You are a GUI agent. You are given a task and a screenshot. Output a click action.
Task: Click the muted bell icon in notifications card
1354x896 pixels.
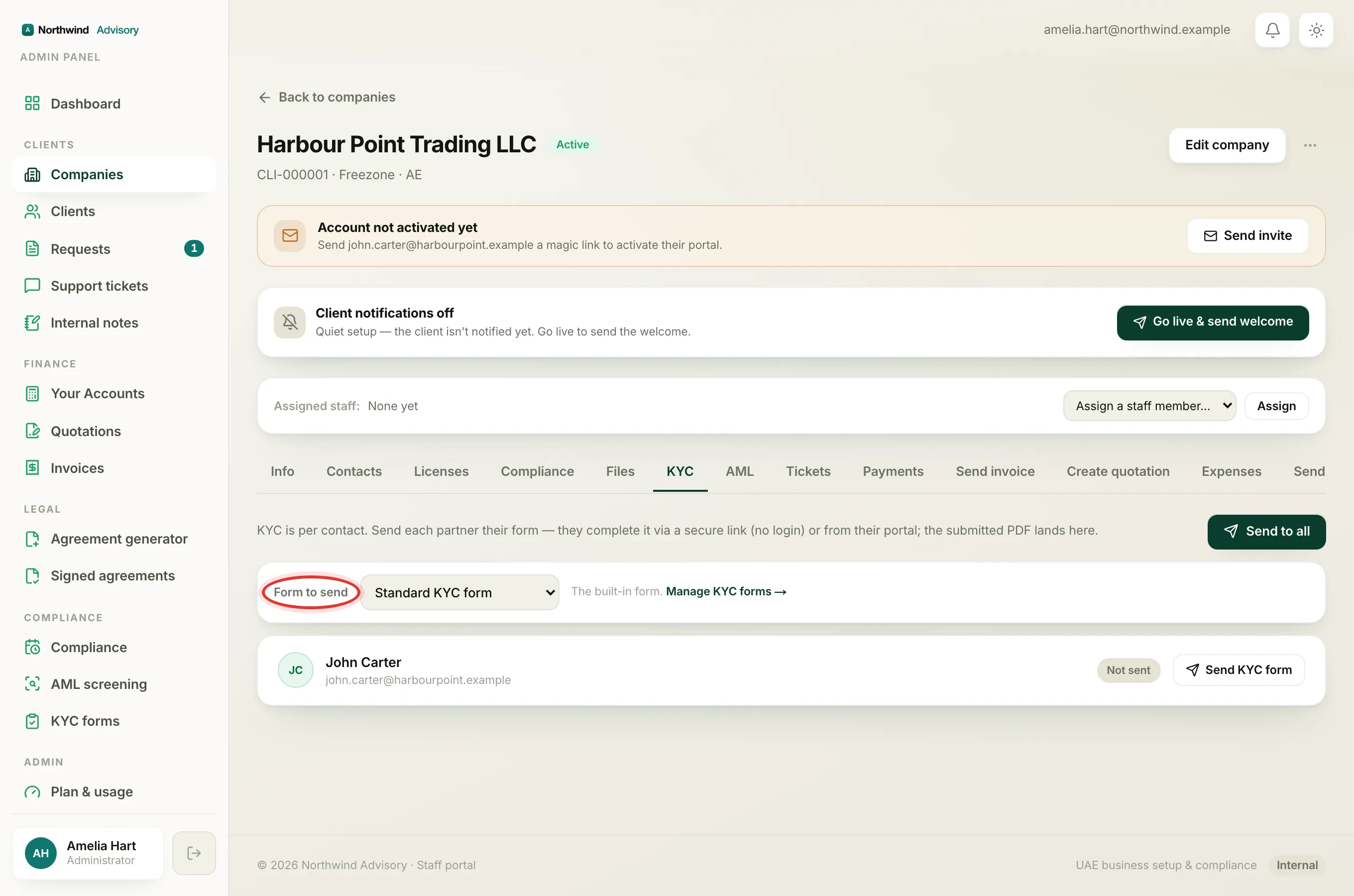coord(290,322)
